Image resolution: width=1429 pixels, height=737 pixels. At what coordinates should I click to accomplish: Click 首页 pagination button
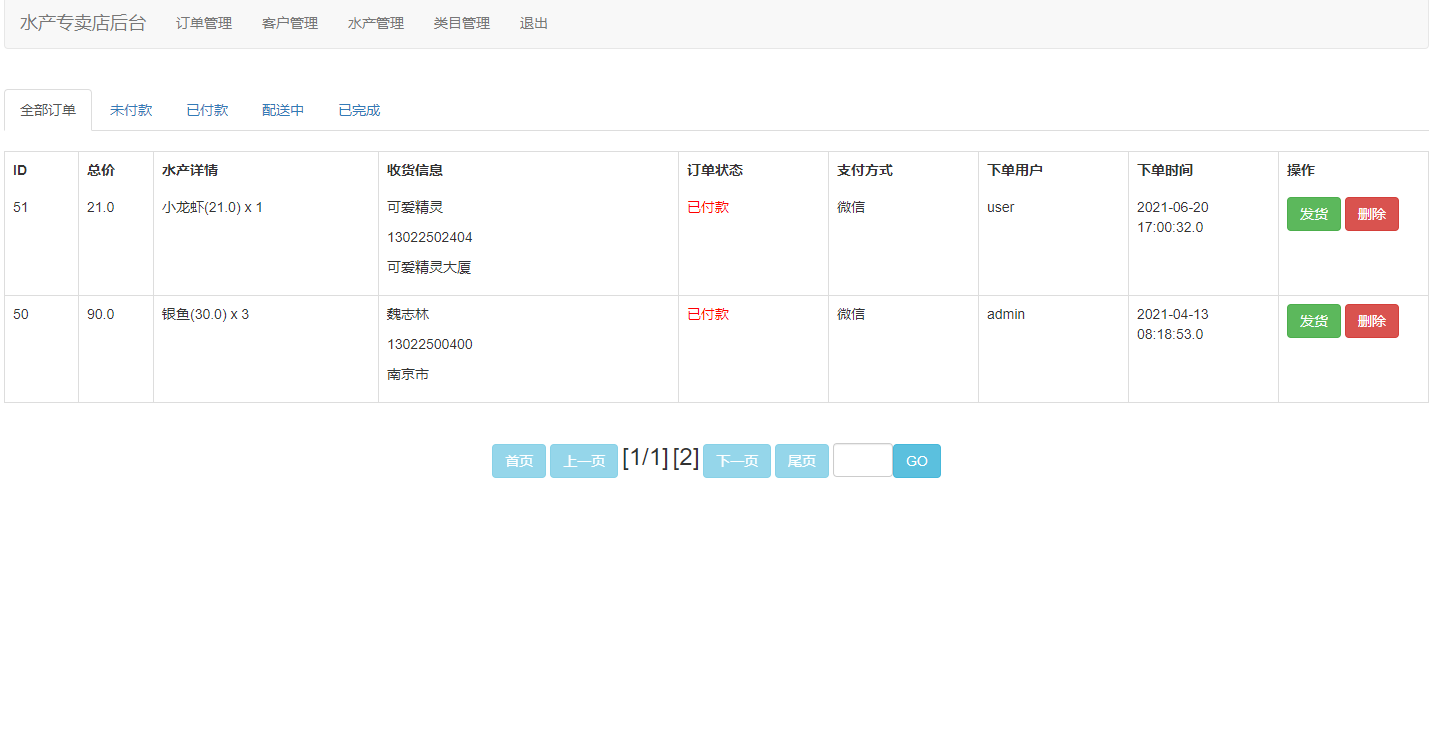click(x=518, y=460)
